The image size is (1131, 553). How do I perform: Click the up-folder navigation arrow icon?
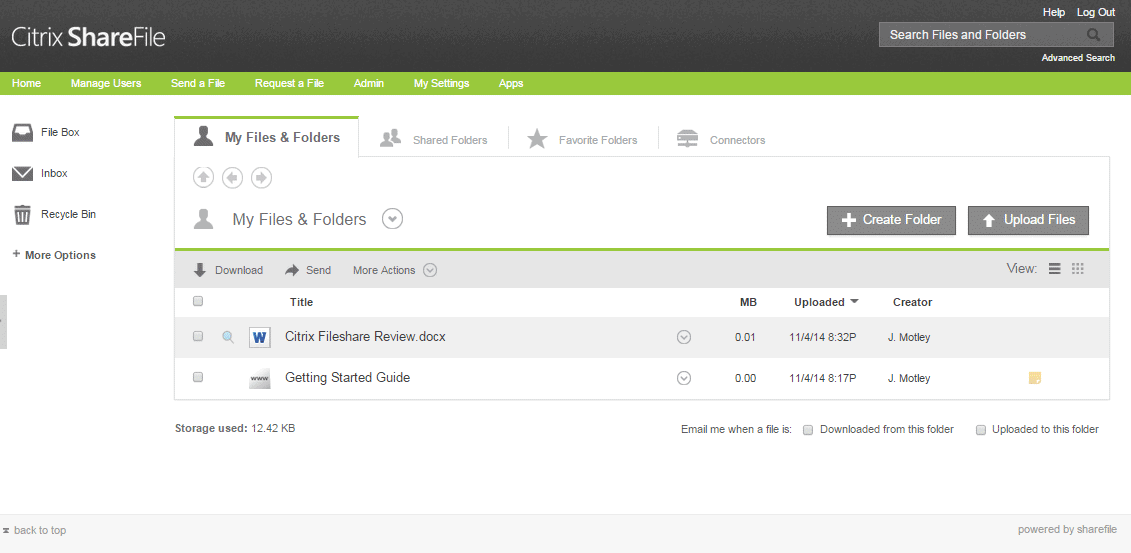coord(203,177)
